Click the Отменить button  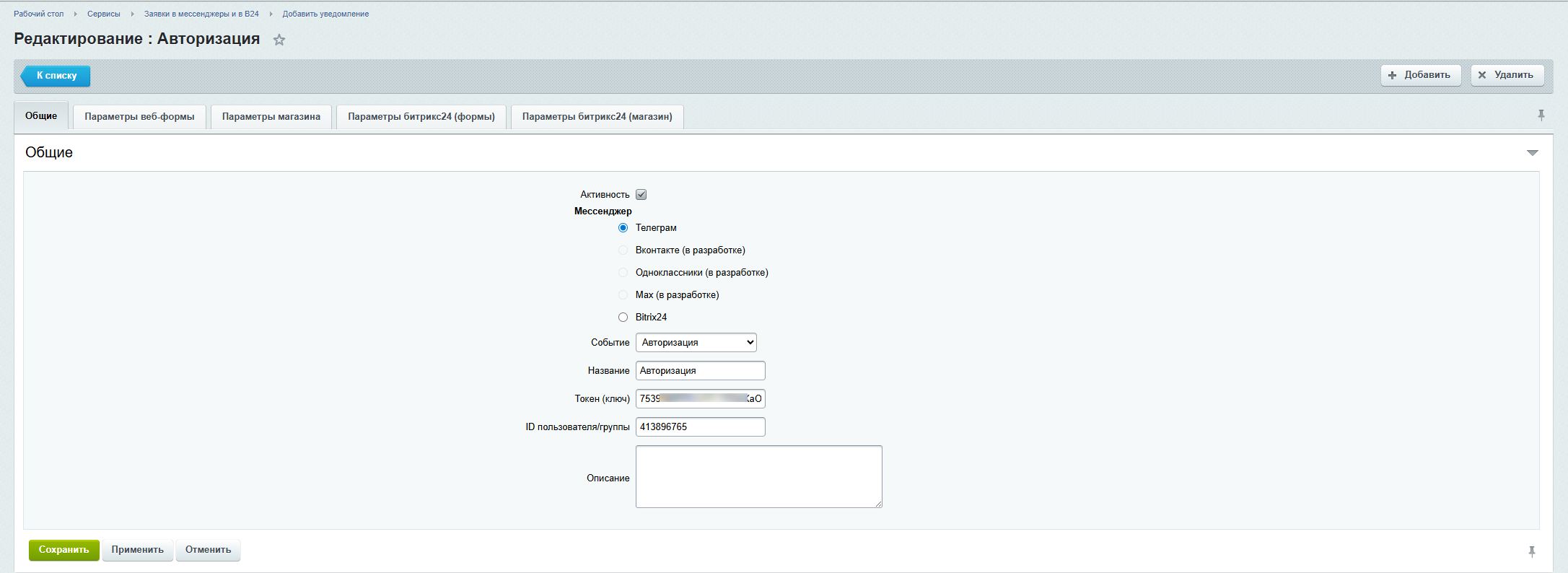[x=208, y=550]
